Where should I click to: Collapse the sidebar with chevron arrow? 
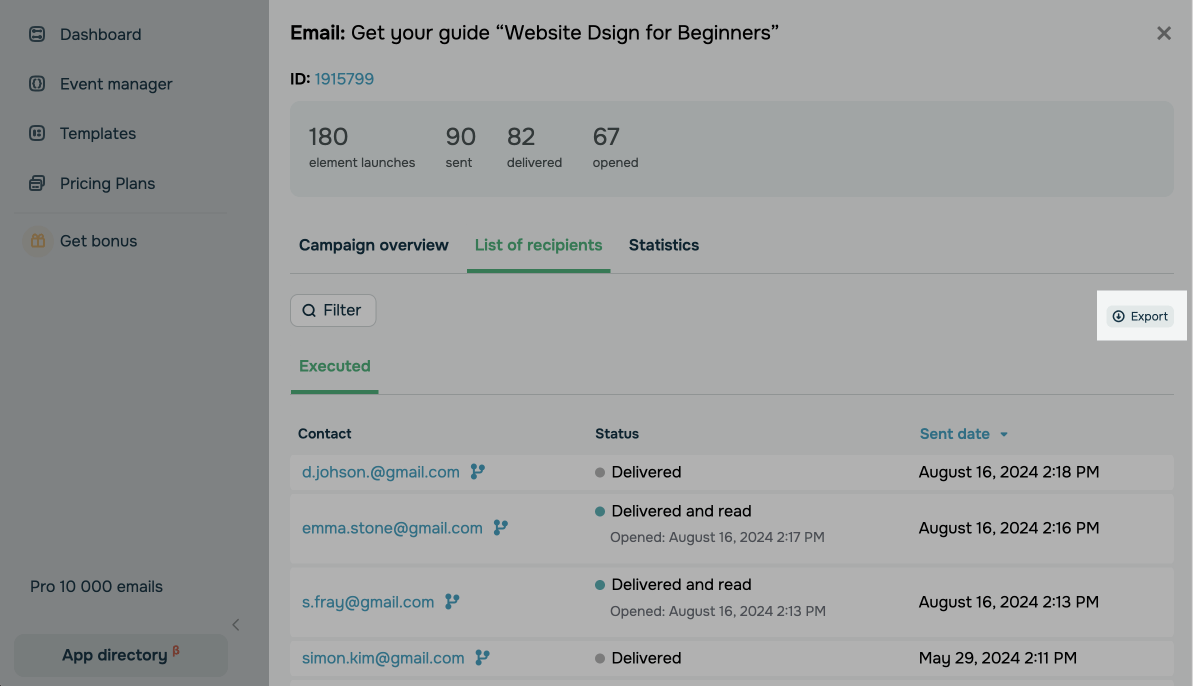(x=236, y=625)
